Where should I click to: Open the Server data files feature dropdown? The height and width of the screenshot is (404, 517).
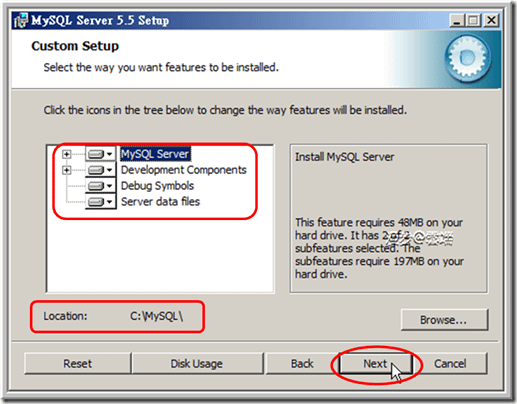[100, 202]
